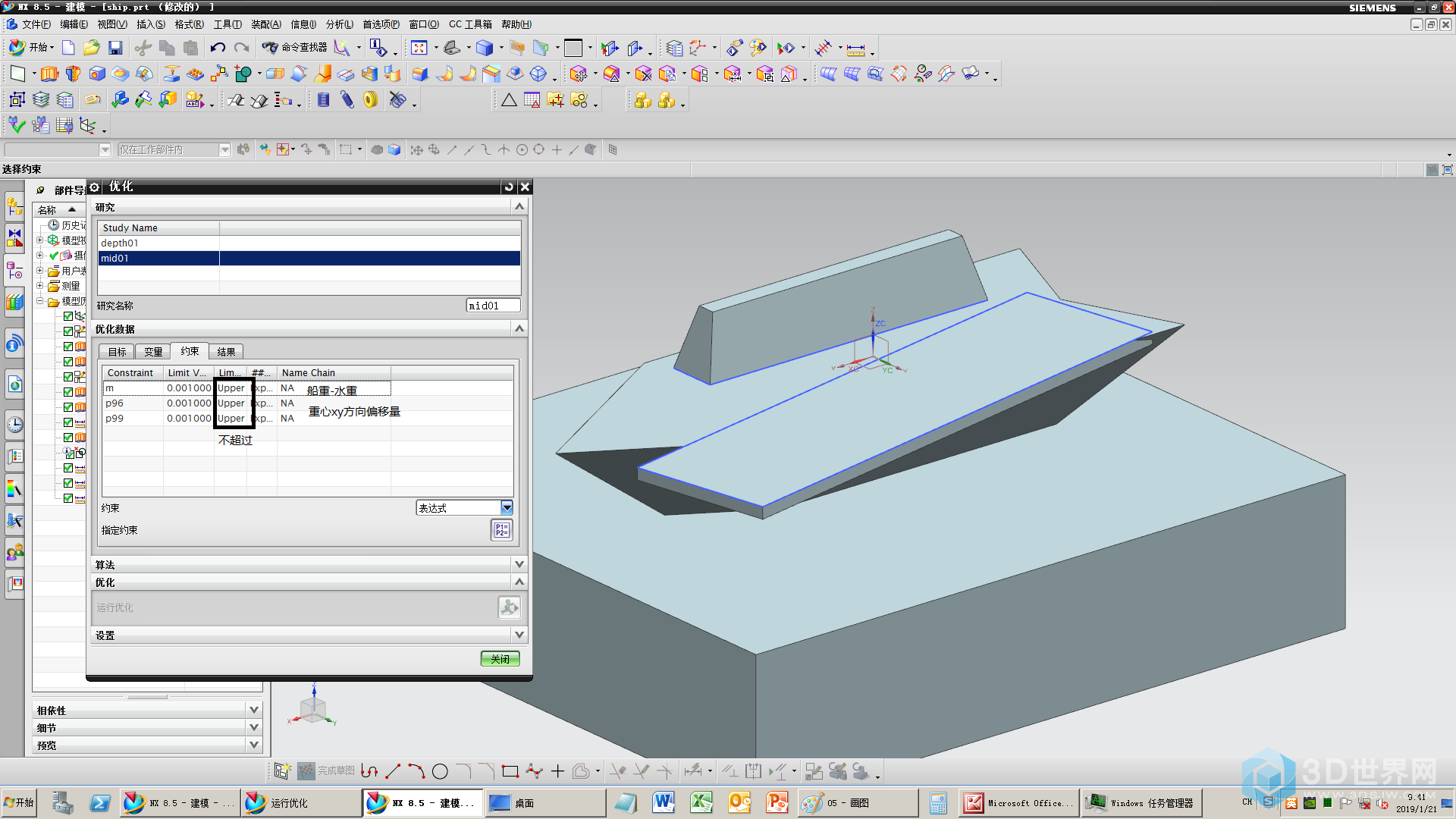Click the NX 开始 start button
This screenshot has width=1456, height=819.
coord(31,48)
